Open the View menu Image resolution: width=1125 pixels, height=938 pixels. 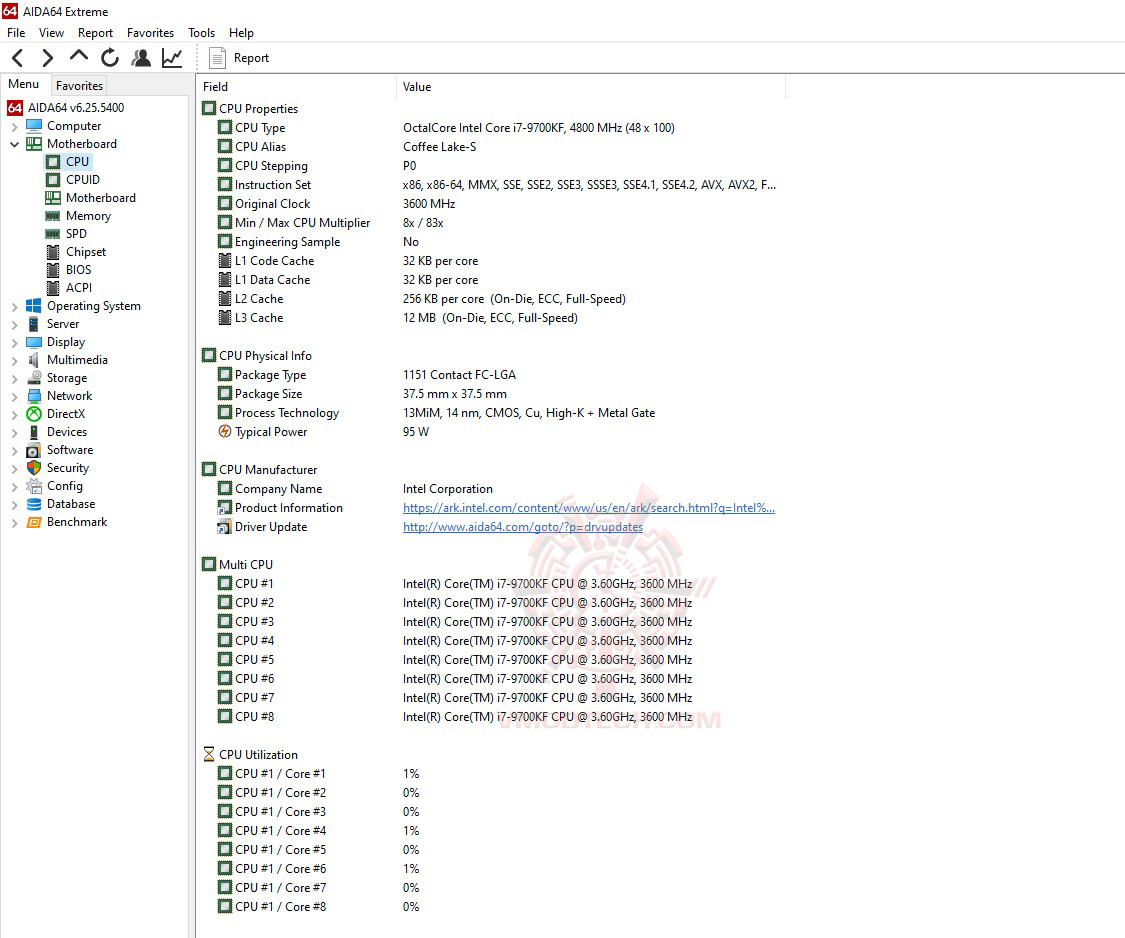pos(51,32)
